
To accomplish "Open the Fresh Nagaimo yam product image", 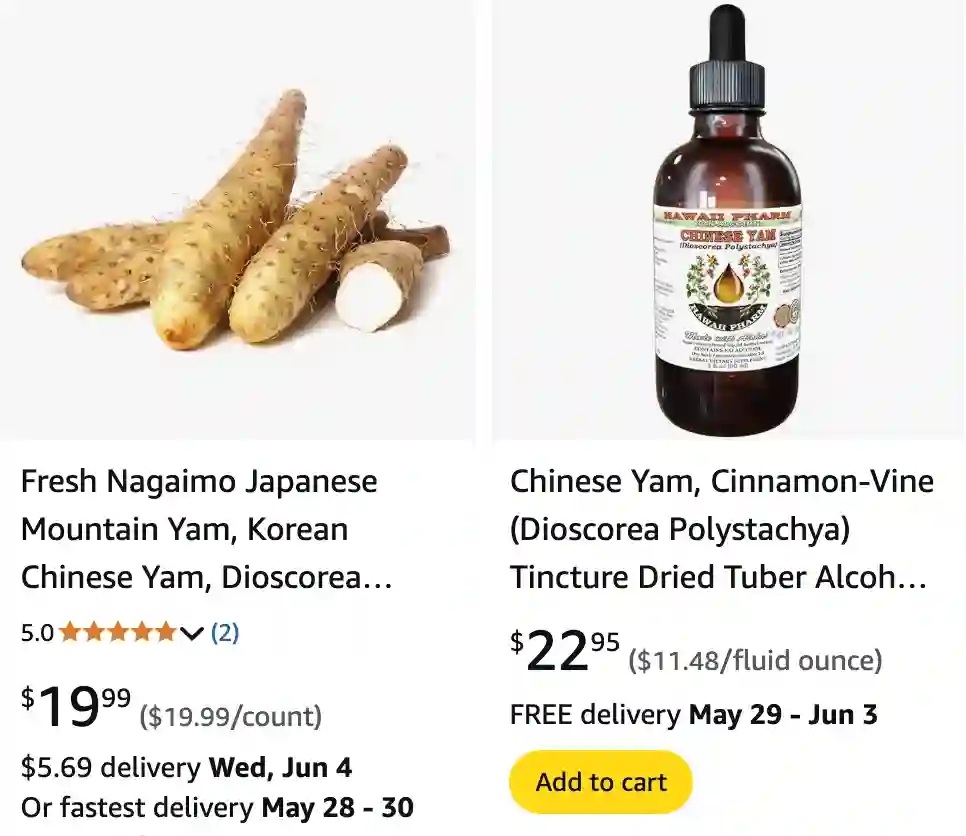I will [x=238, y=220].
